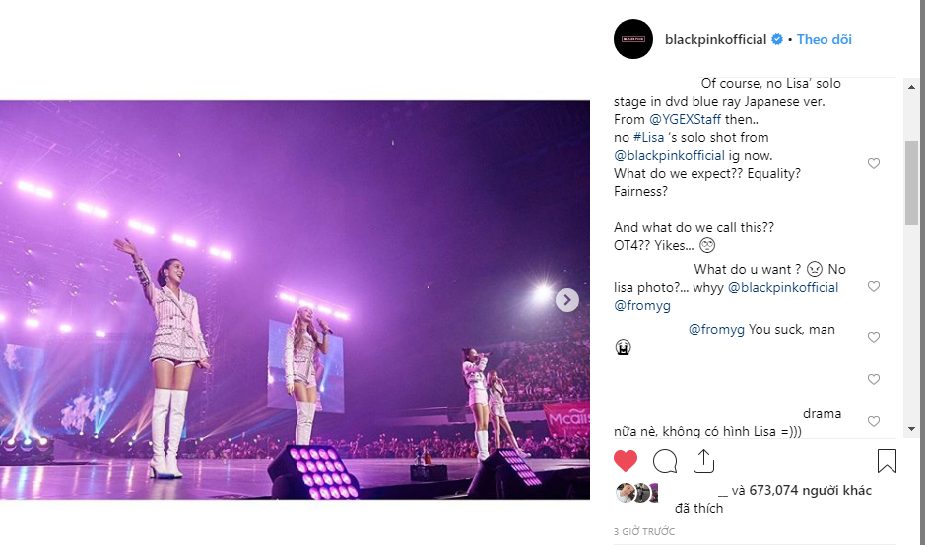Image resolution: width=925 pixels, height=545 pixels.
Task: Unlike the post with the red heart
Action: [x=625, y=461]
